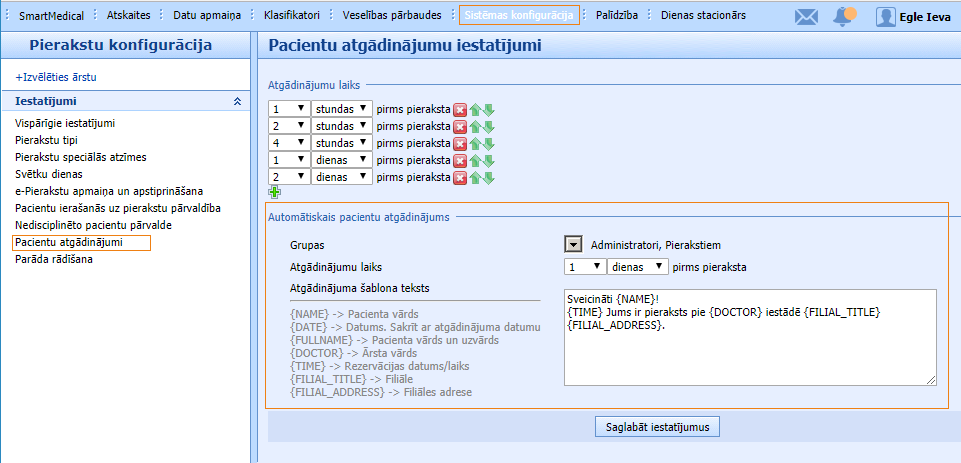Click in the reminder template text area
Screen dimensions: 961x463
pyautogui.click(x=750, y=350)
